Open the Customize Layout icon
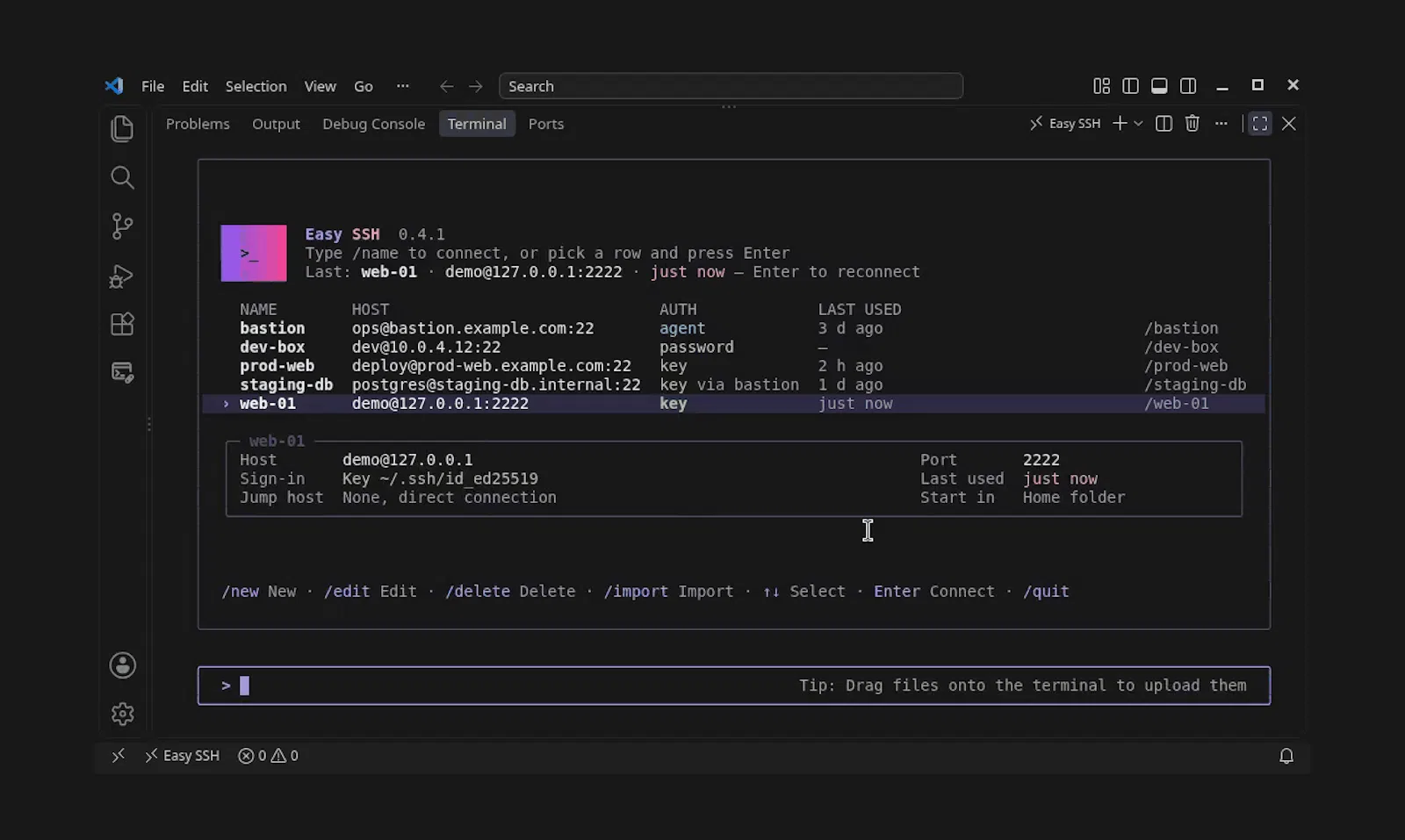 pos(1101,86)
